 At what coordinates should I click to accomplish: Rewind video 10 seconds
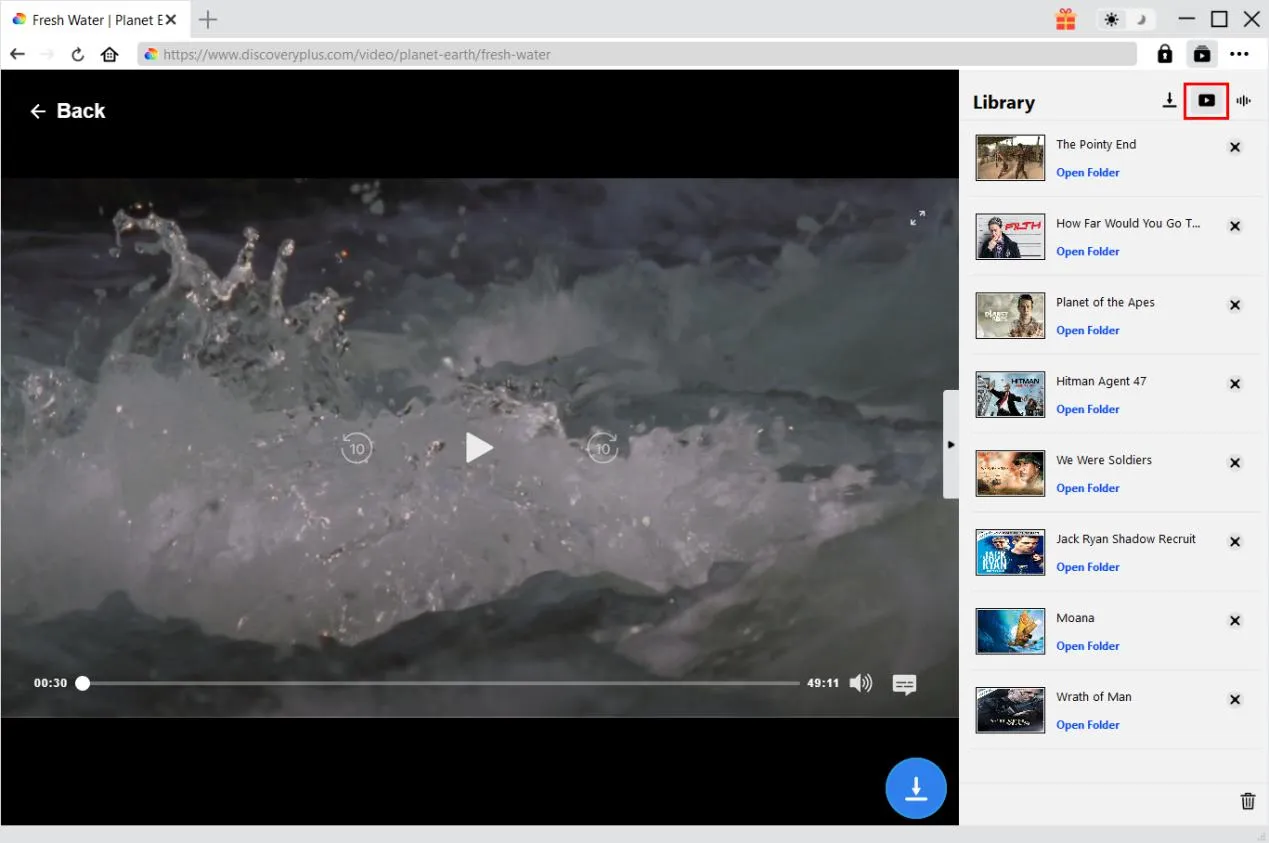pos(356,449)
